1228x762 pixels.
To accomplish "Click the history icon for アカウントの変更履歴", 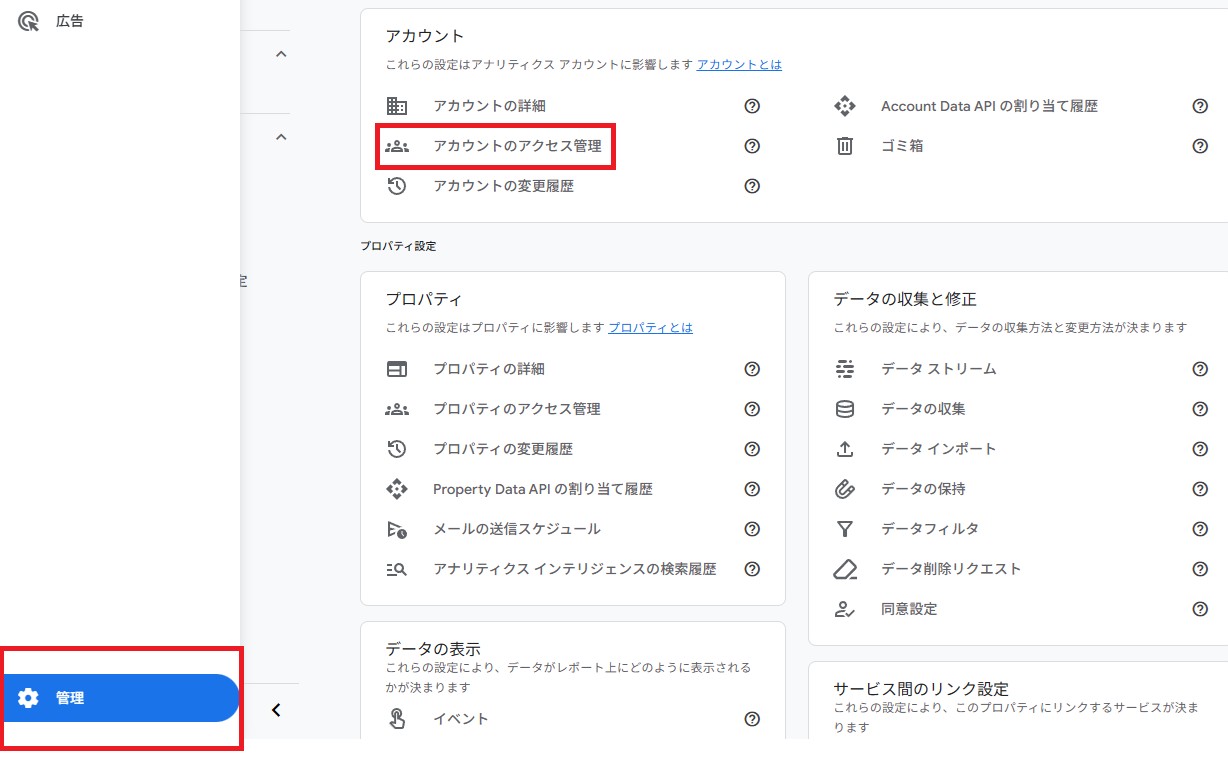I will pos(397,186).
